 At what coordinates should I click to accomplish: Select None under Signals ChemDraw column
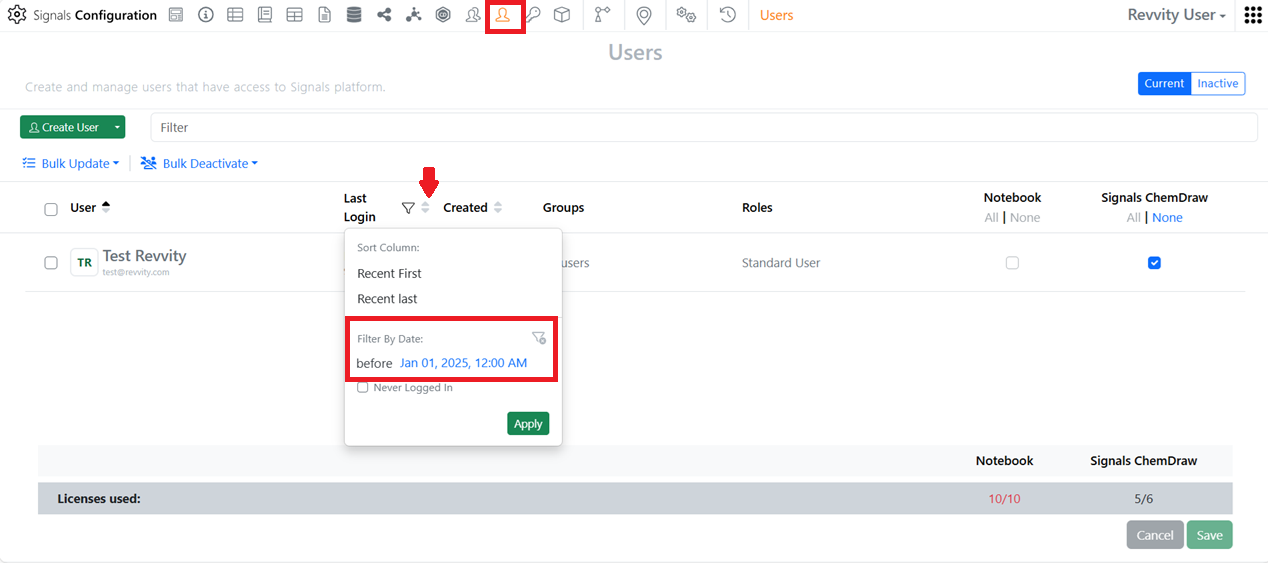[x=1167, y=217]
